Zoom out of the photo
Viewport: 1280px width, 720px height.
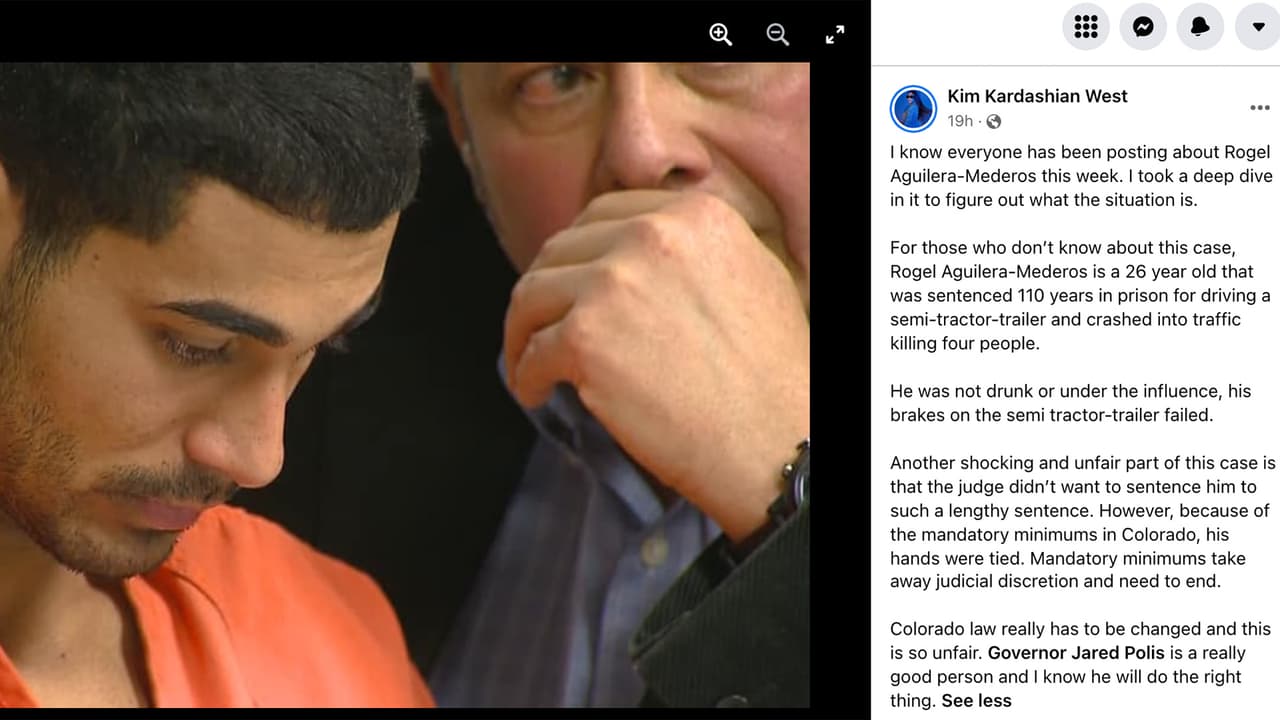click(x=777, y=35)
